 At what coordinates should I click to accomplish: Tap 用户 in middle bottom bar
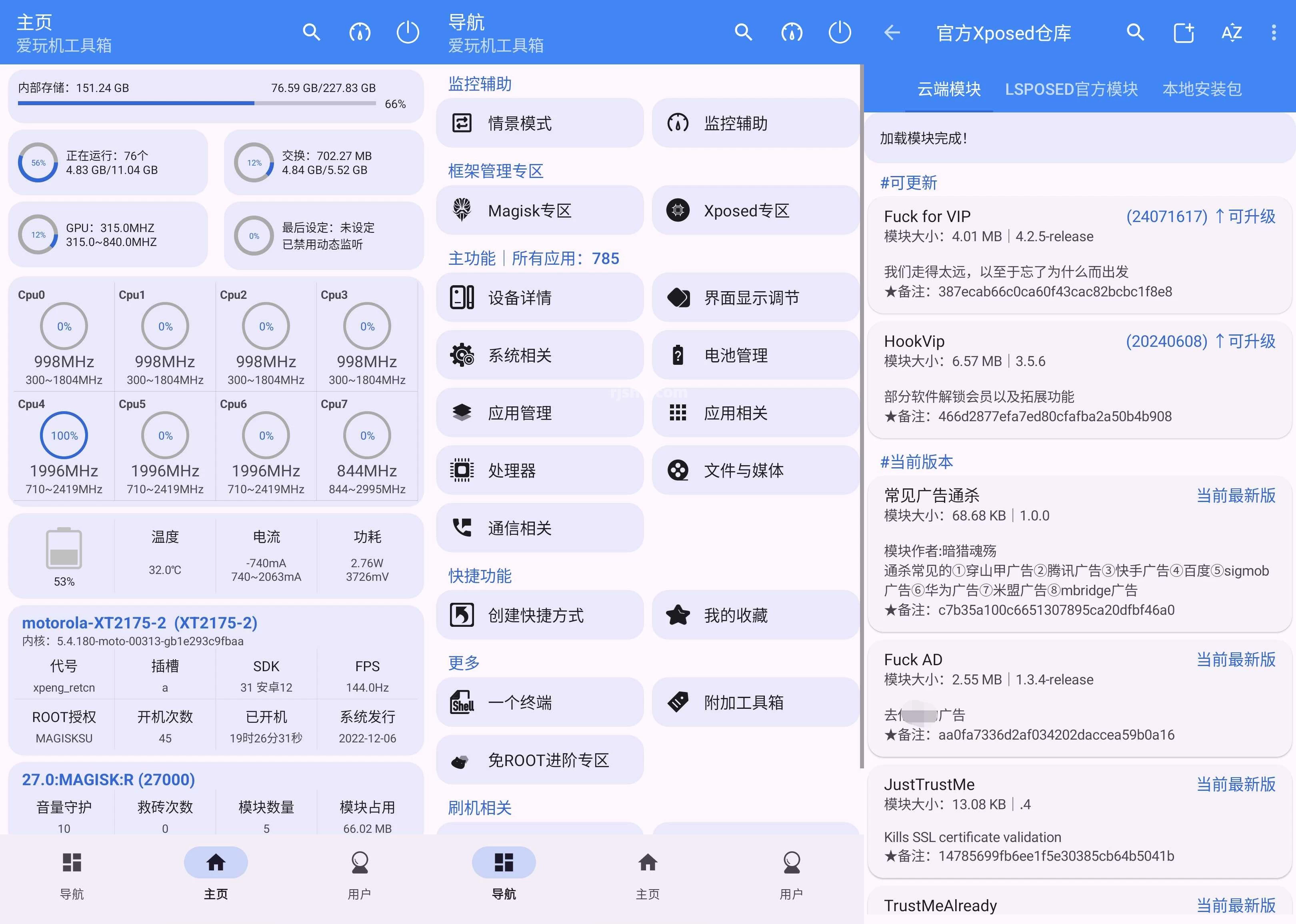[792, 876]
